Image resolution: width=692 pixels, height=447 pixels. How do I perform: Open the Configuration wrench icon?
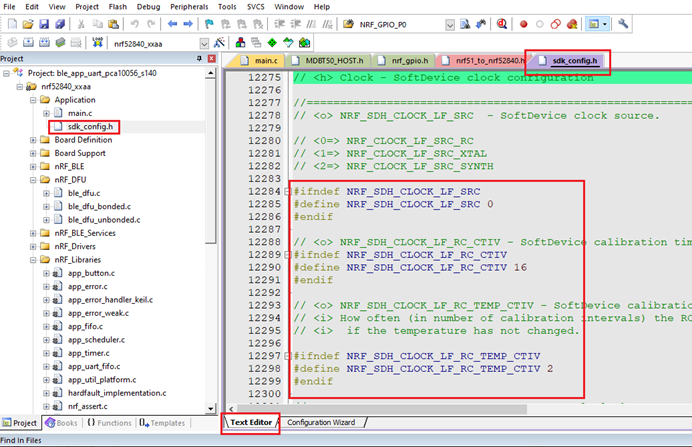[x=624, y=23]
